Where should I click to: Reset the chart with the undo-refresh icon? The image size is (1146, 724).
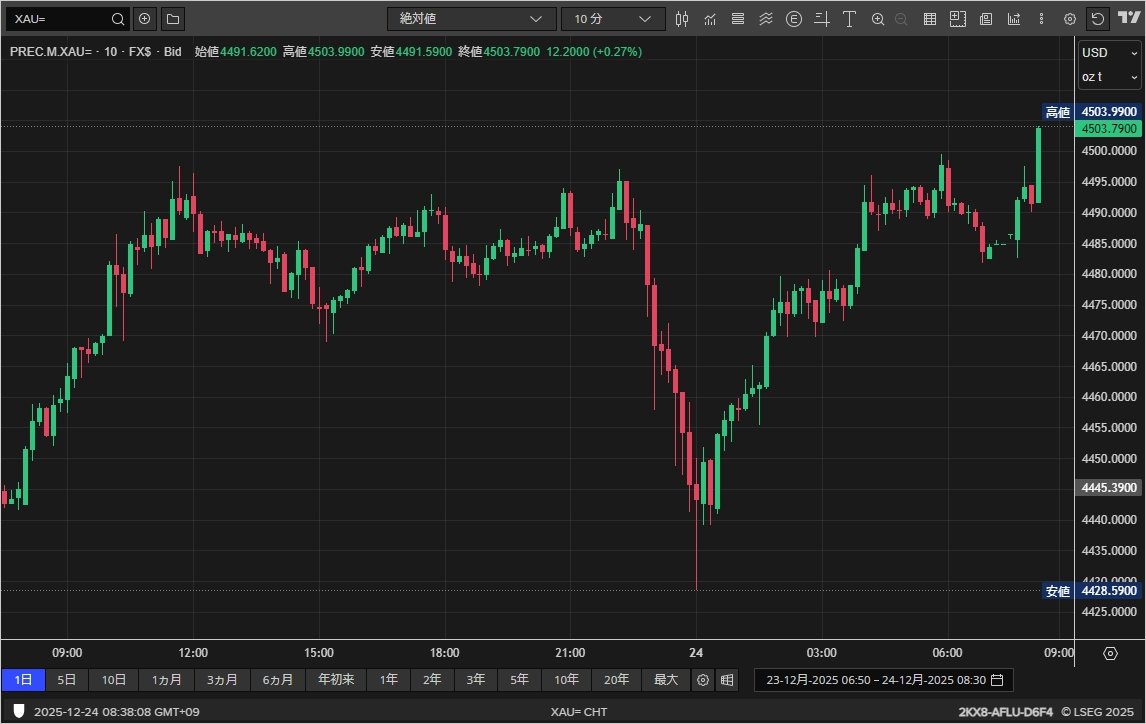click(1099, 18)
